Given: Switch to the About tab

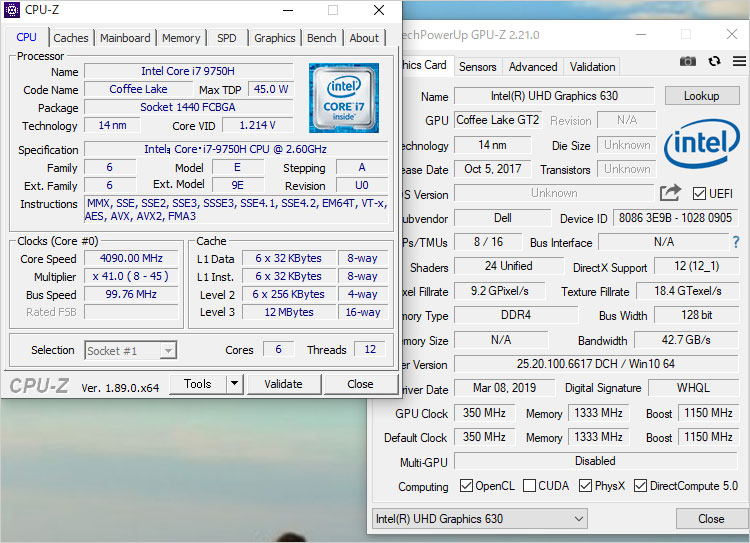Looking at the screenshot, I should tap(364, 38).
